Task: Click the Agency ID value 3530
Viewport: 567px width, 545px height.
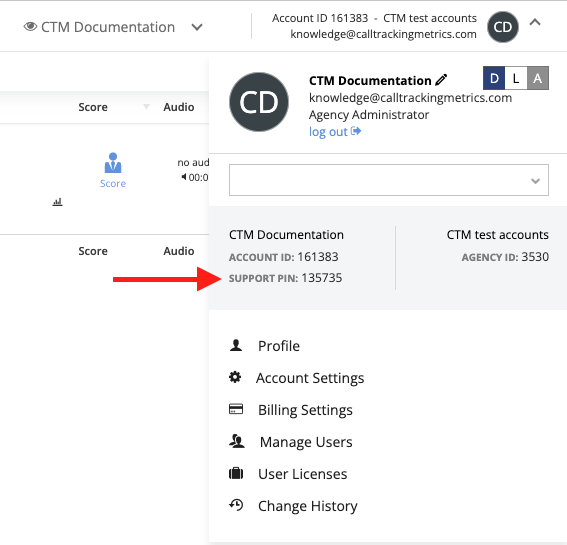Action: pos(535,257)
